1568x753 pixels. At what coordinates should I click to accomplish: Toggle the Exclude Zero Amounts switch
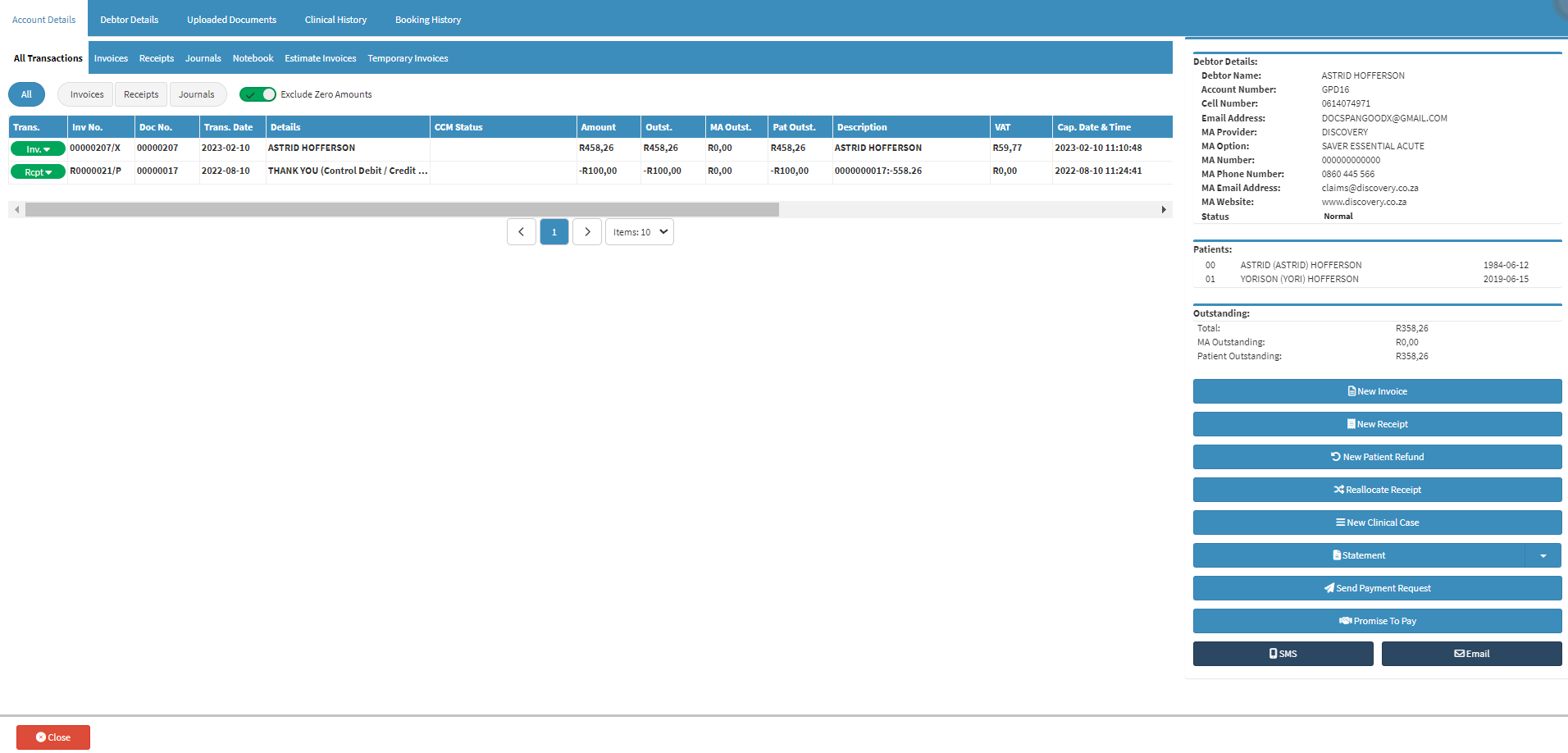click(258, 94)
